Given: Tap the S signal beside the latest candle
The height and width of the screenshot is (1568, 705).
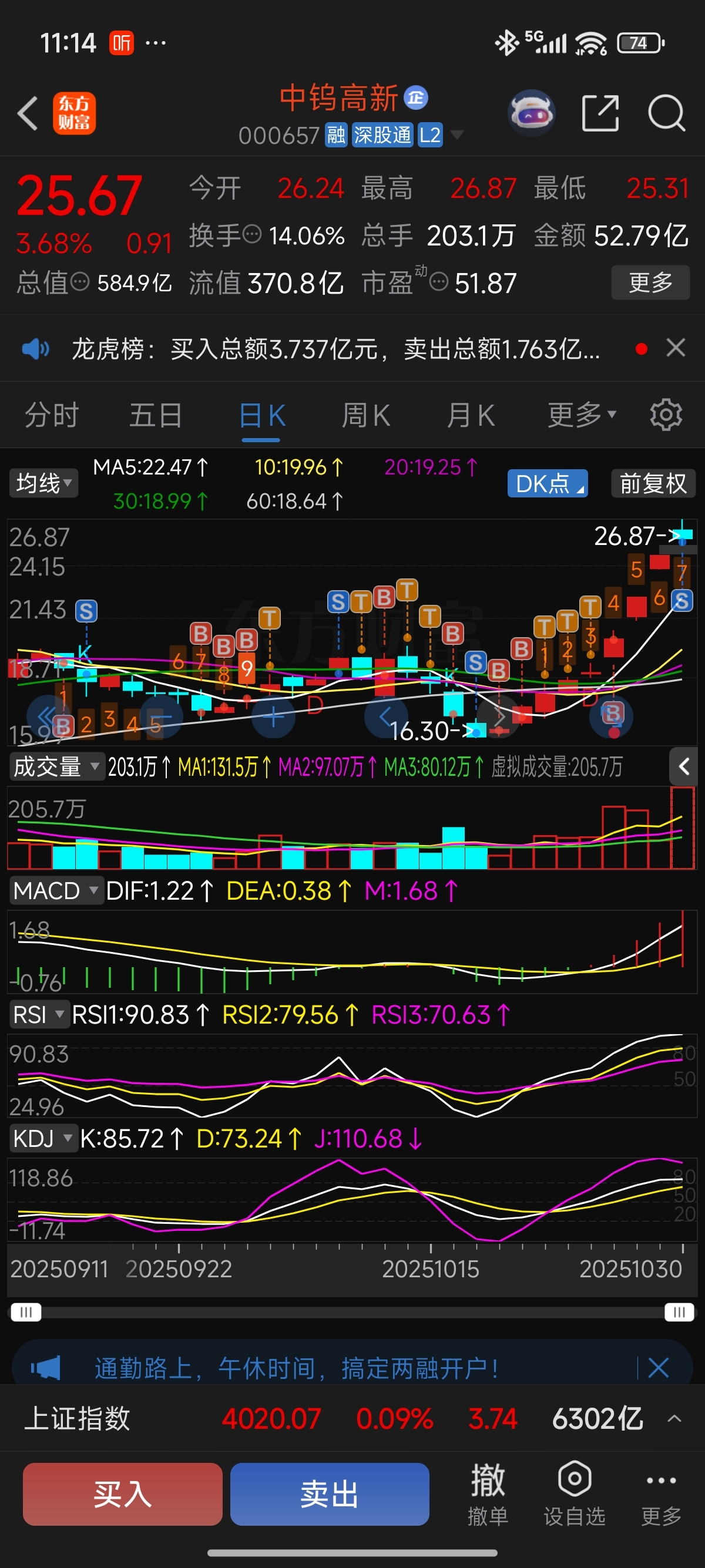Looking at the screenshot, I should 681,601.
